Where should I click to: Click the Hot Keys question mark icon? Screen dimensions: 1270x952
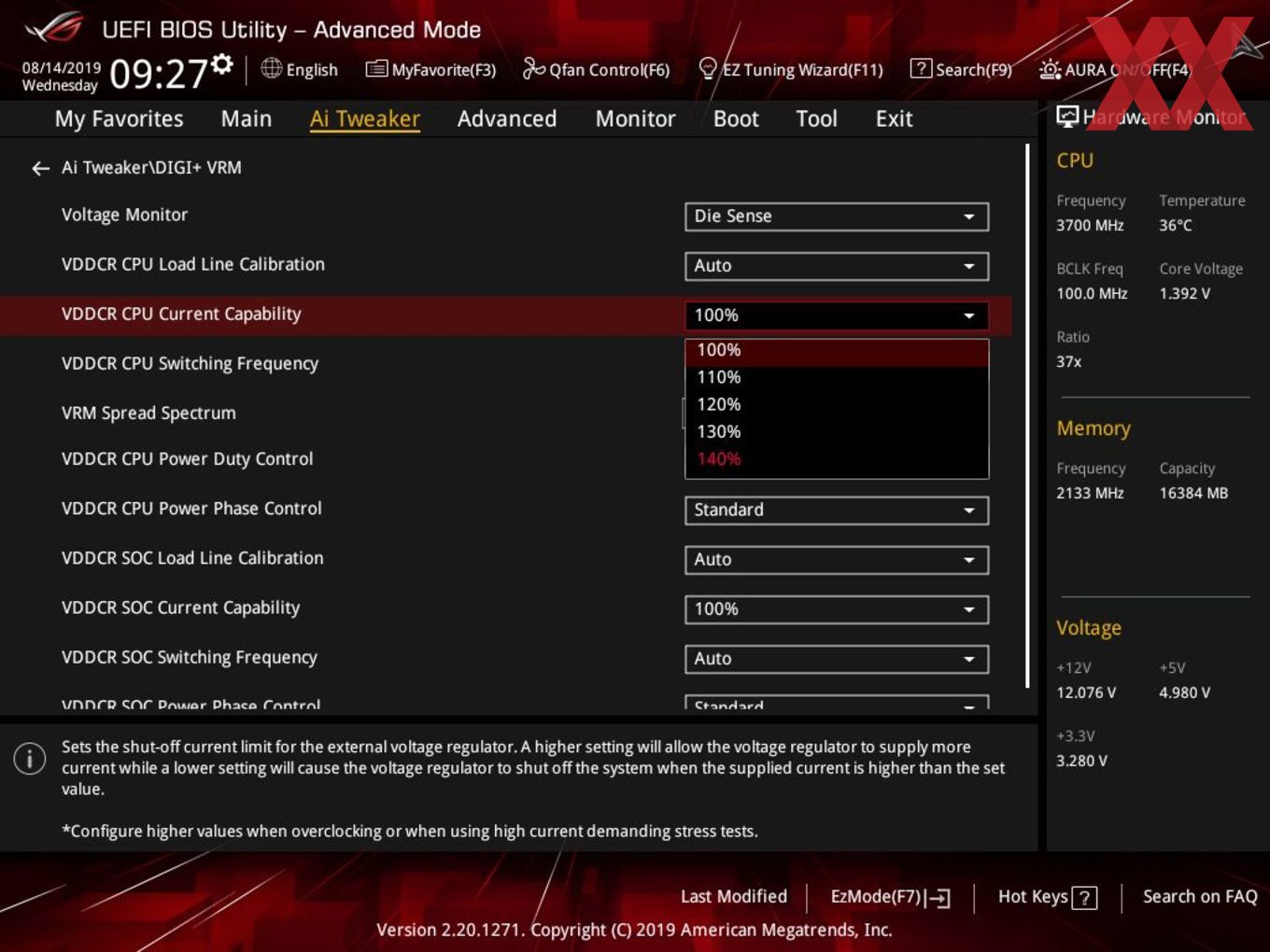(1084, 898)
